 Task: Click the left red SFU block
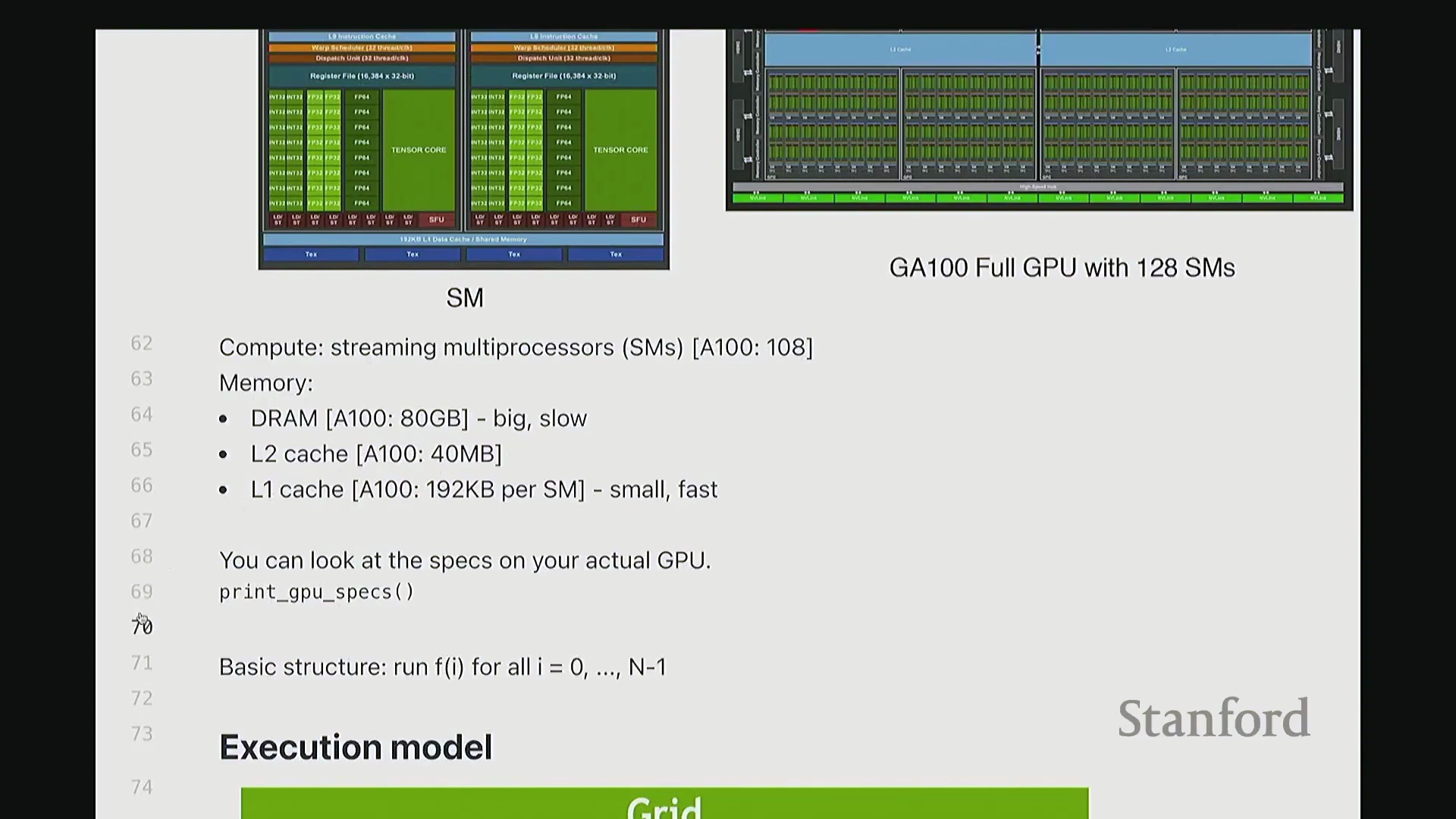point(437,220)
